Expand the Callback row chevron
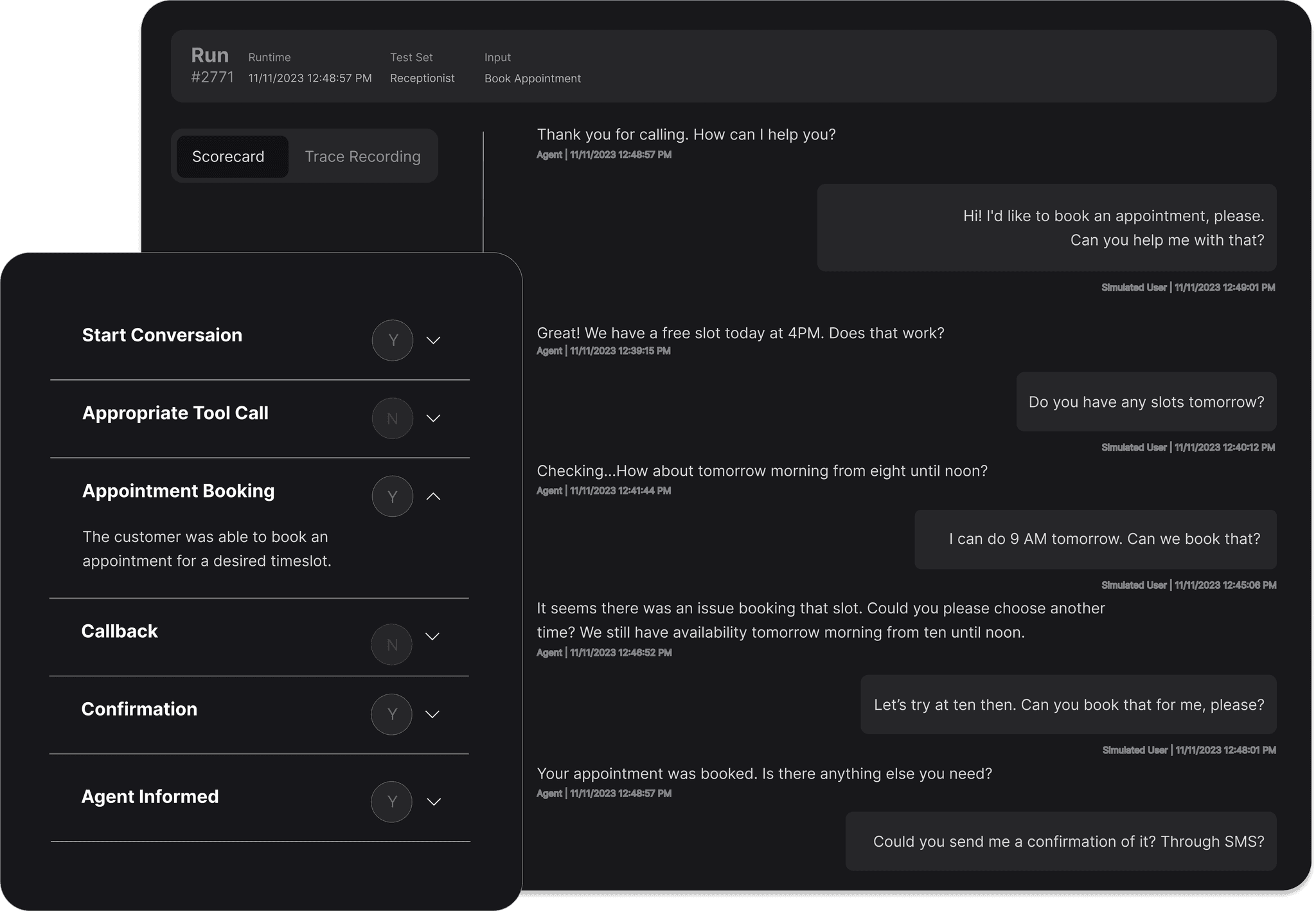 432,636
